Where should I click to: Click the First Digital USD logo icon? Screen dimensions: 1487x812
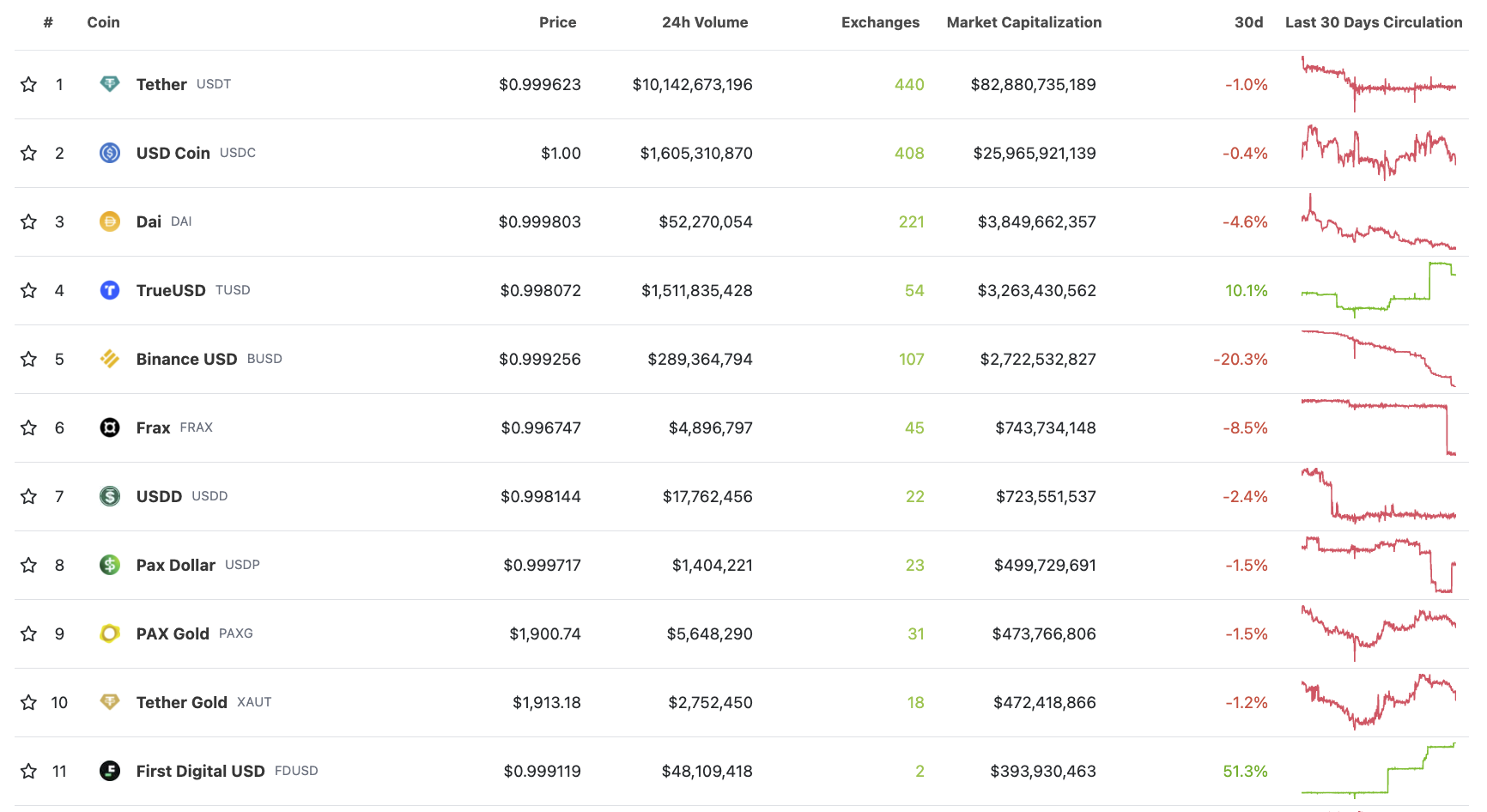pyautogui.click(x=110, y=771)
